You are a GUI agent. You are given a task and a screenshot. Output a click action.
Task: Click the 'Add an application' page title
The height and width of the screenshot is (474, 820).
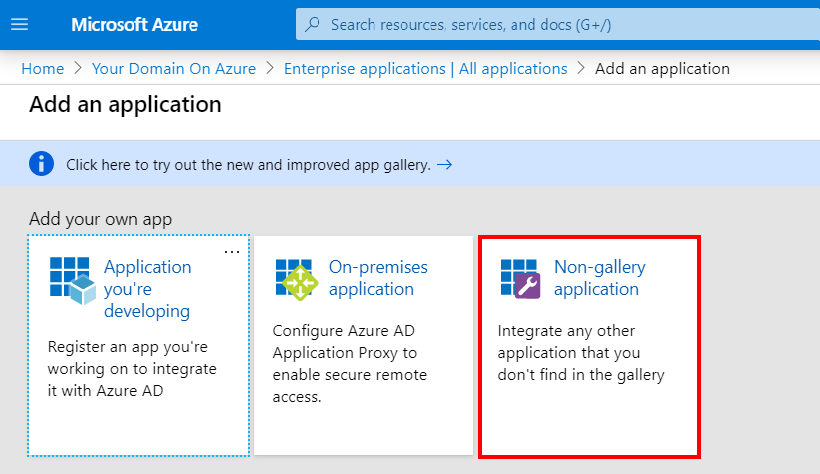click(126, 105)
